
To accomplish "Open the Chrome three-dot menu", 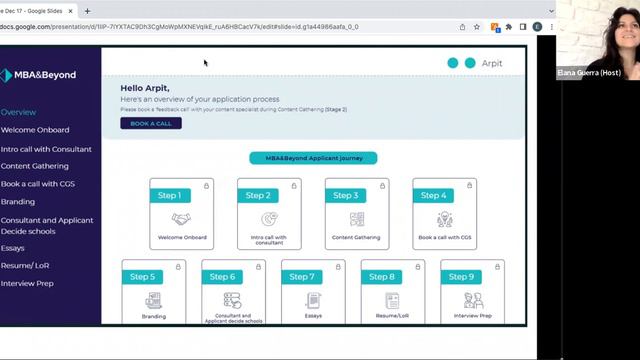I will click(551, 27).
